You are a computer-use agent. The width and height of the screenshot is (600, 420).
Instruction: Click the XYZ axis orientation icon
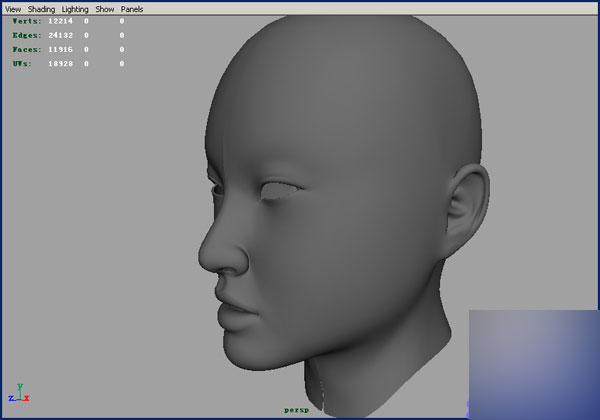tap(19, 393)
